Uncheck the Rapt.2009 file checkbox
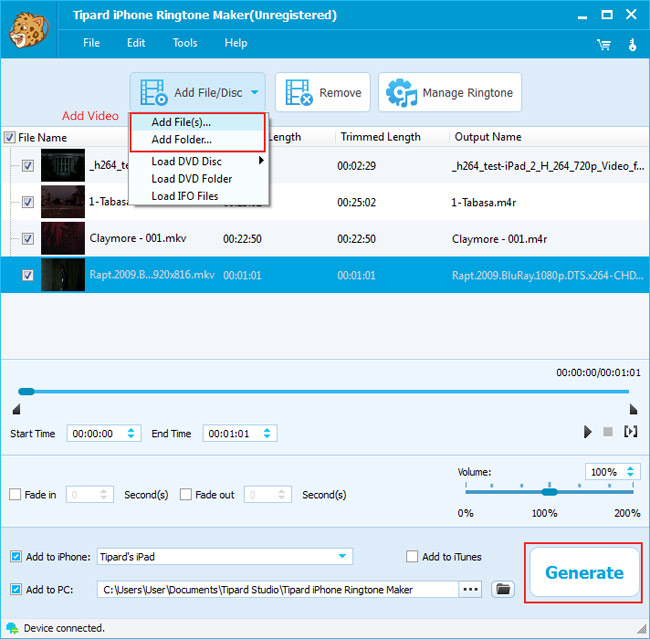The width and height of the screenshot is (650, 639). (28, 275)
